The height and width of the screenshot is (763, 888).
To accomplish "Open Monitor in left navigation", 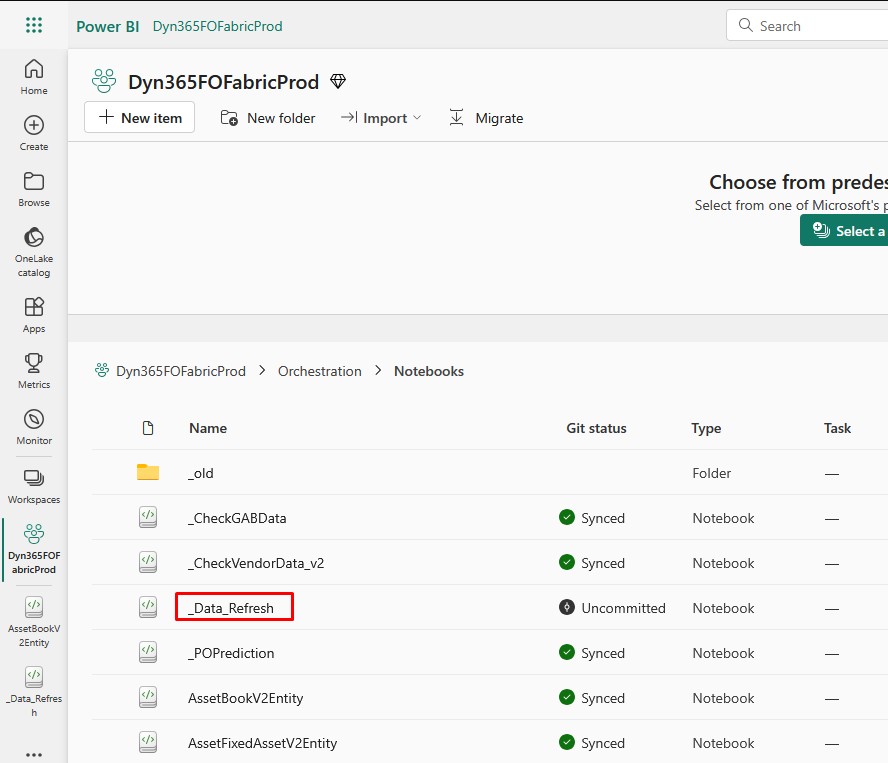I will click(x=34, y=427).
